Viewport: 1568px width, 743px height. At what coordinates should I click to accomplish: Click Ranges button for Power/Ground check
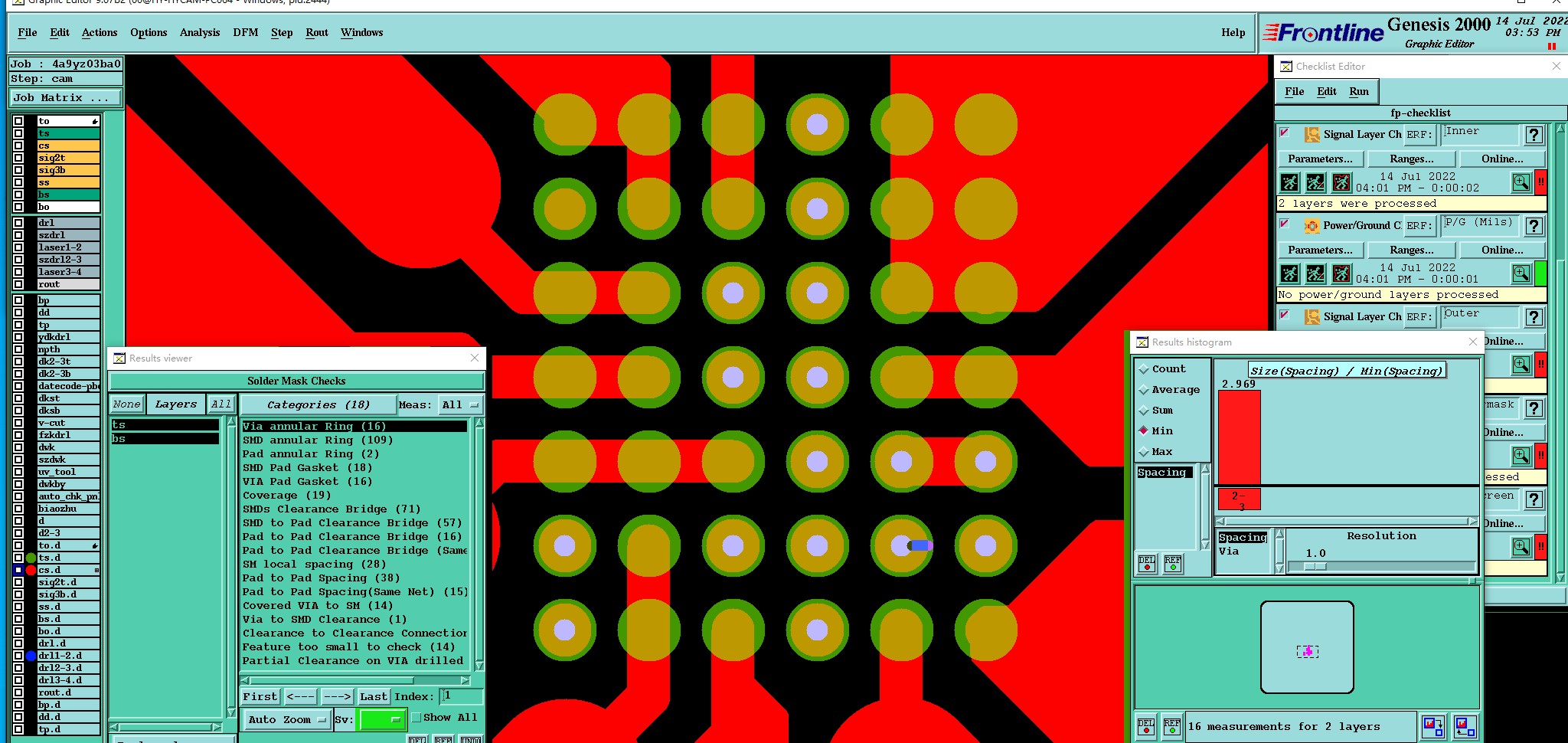[1412, 250]
